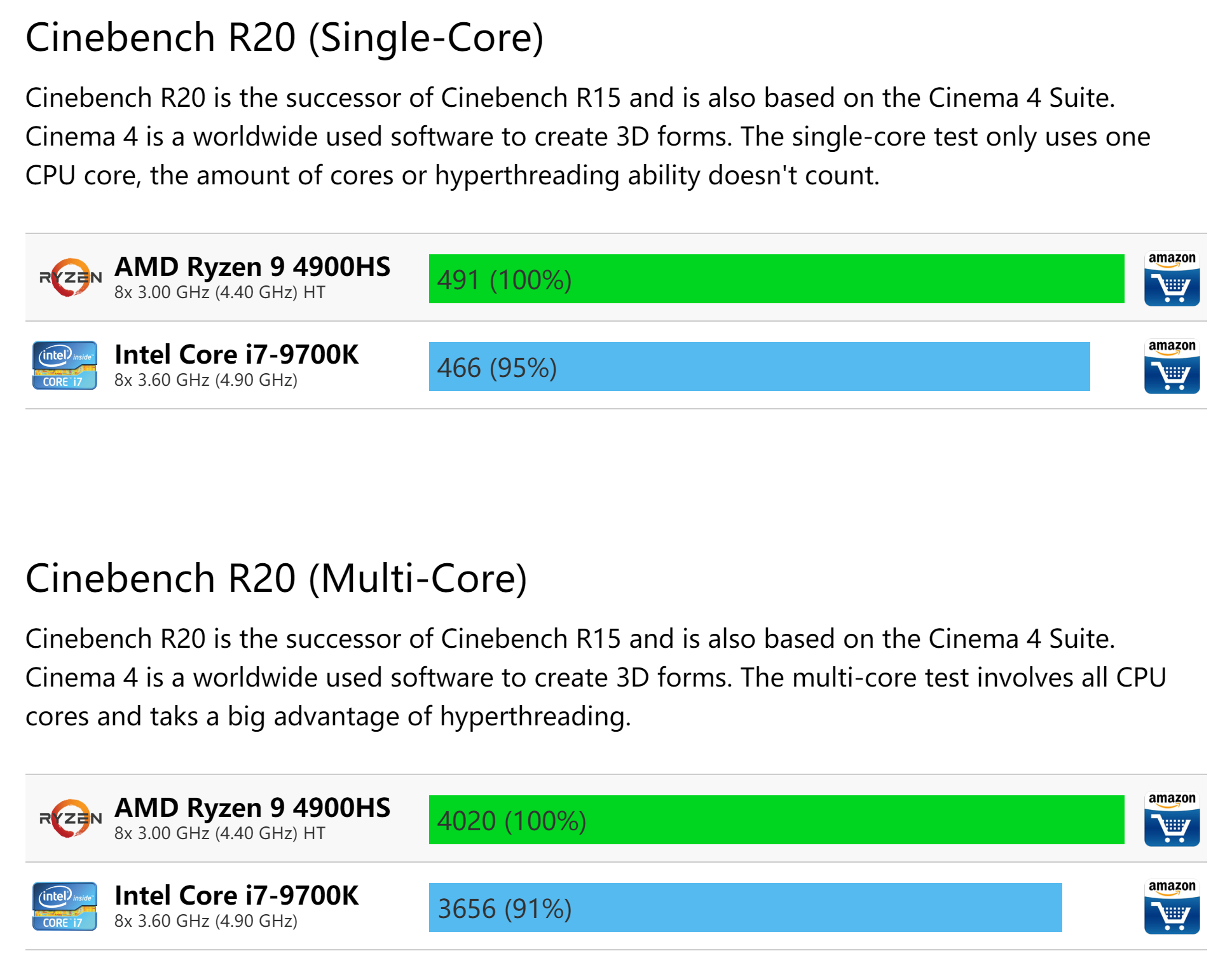Click the blue 3656 (91%) score bar

pyautogui.click(x=745, y=908)
